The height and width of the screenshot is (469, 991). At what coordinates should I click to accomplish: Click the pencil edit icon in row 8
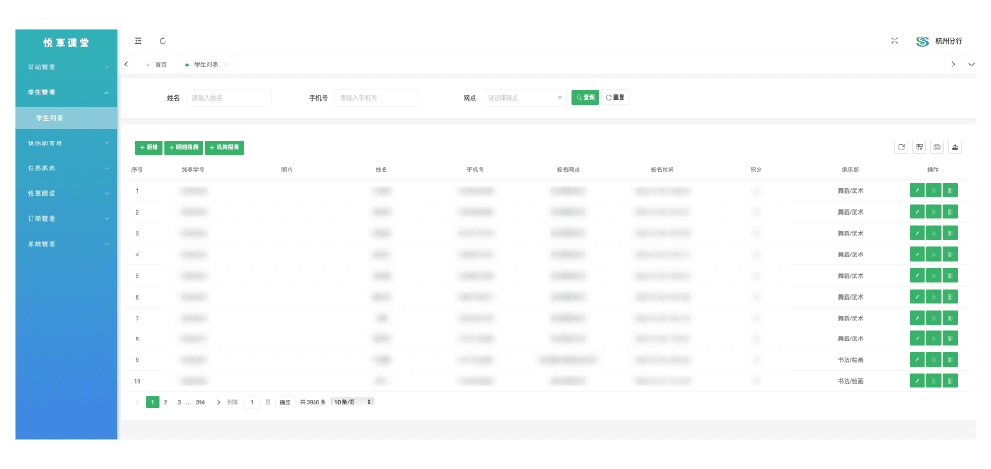(x=917, y=338)
